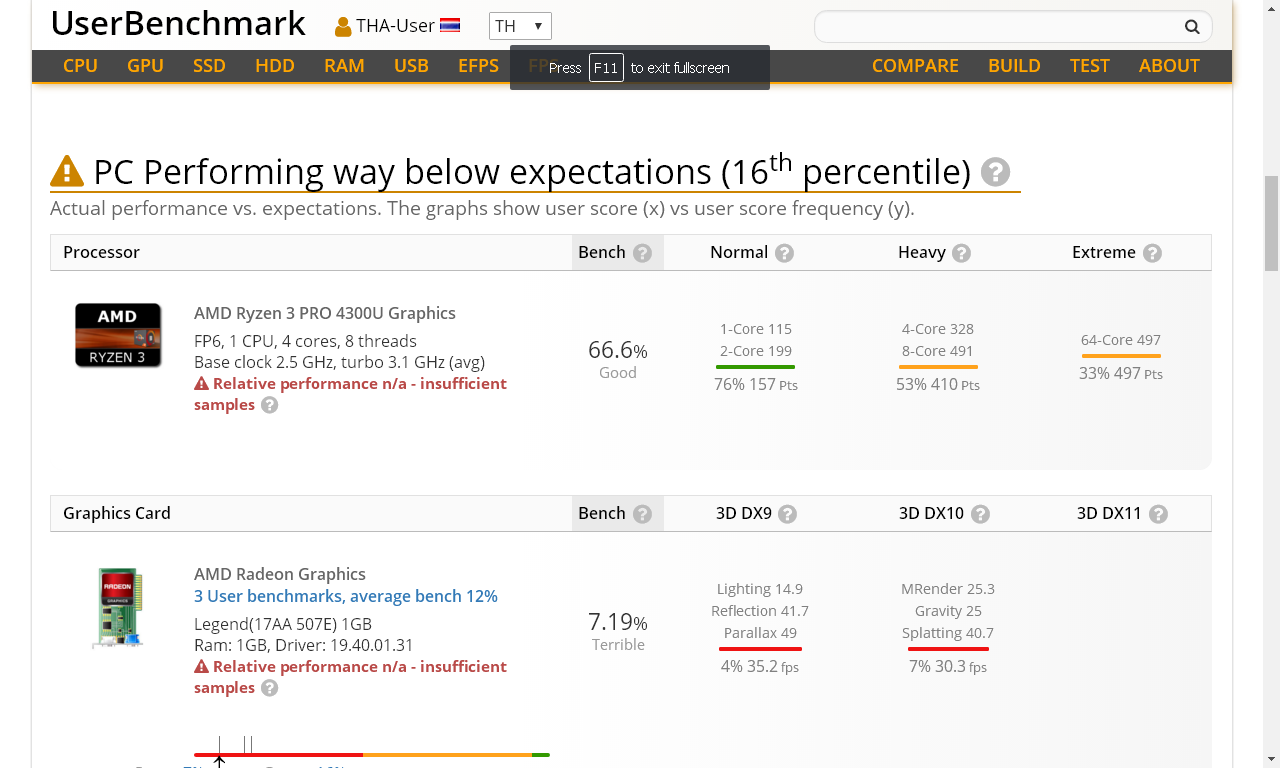Open help icon beside percentile heading

[x=995, y=172]
